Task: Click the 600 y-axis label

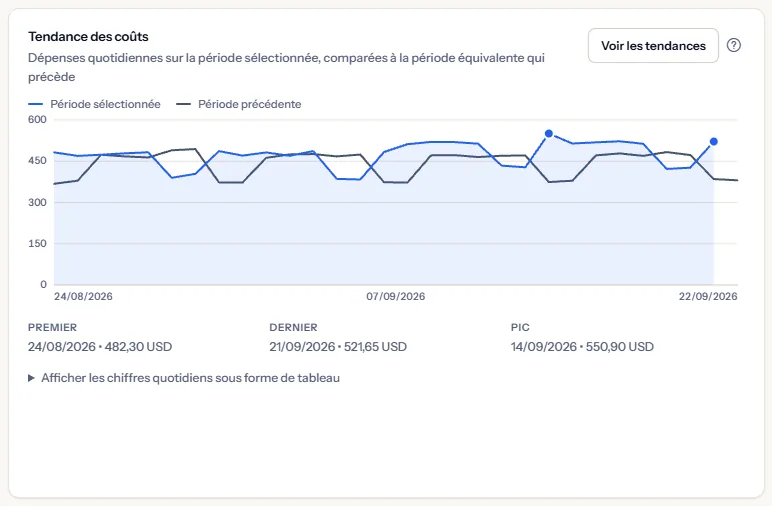Action: pos(37,120)
